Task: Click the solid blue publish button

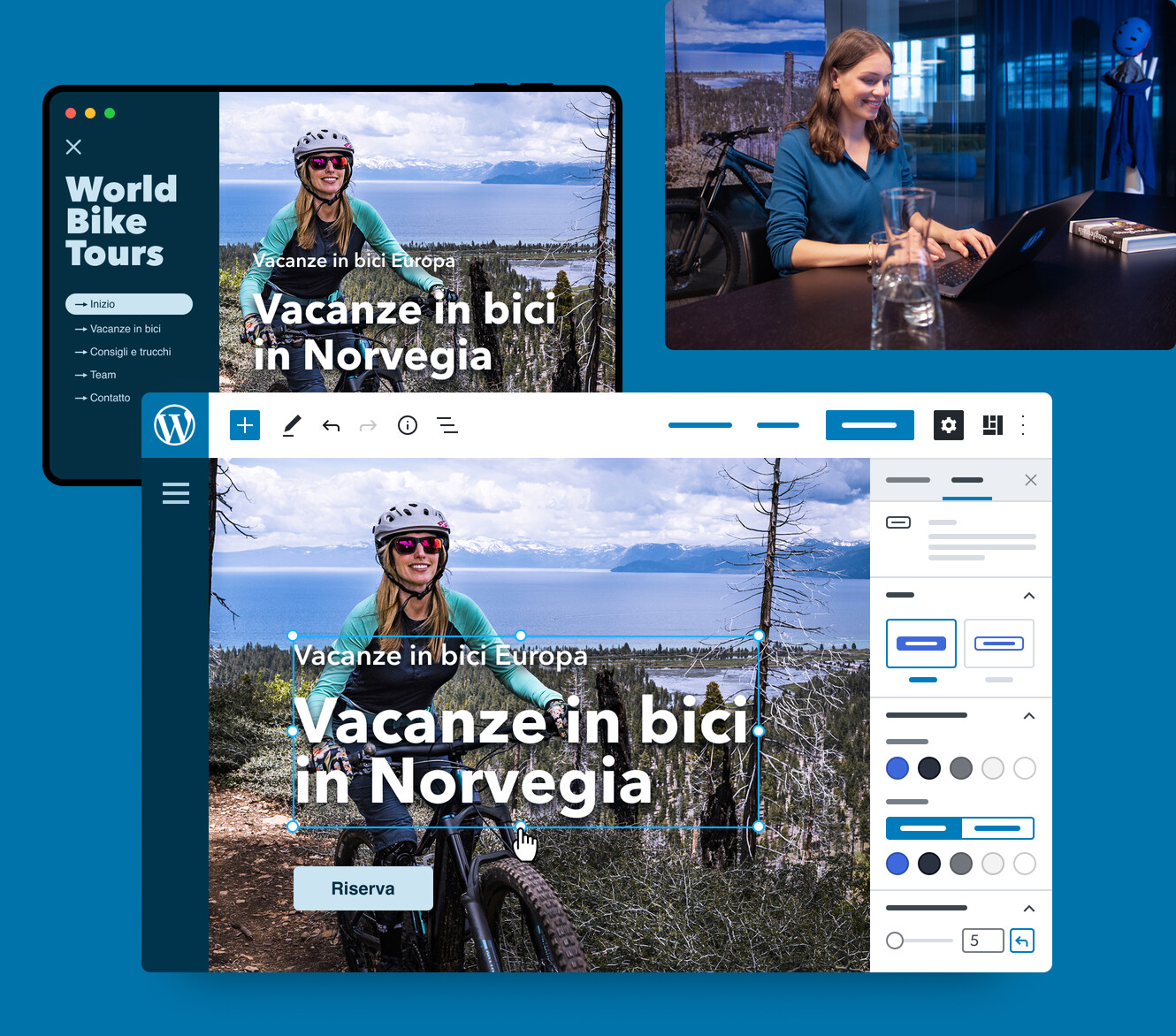Action: point(870,425)
